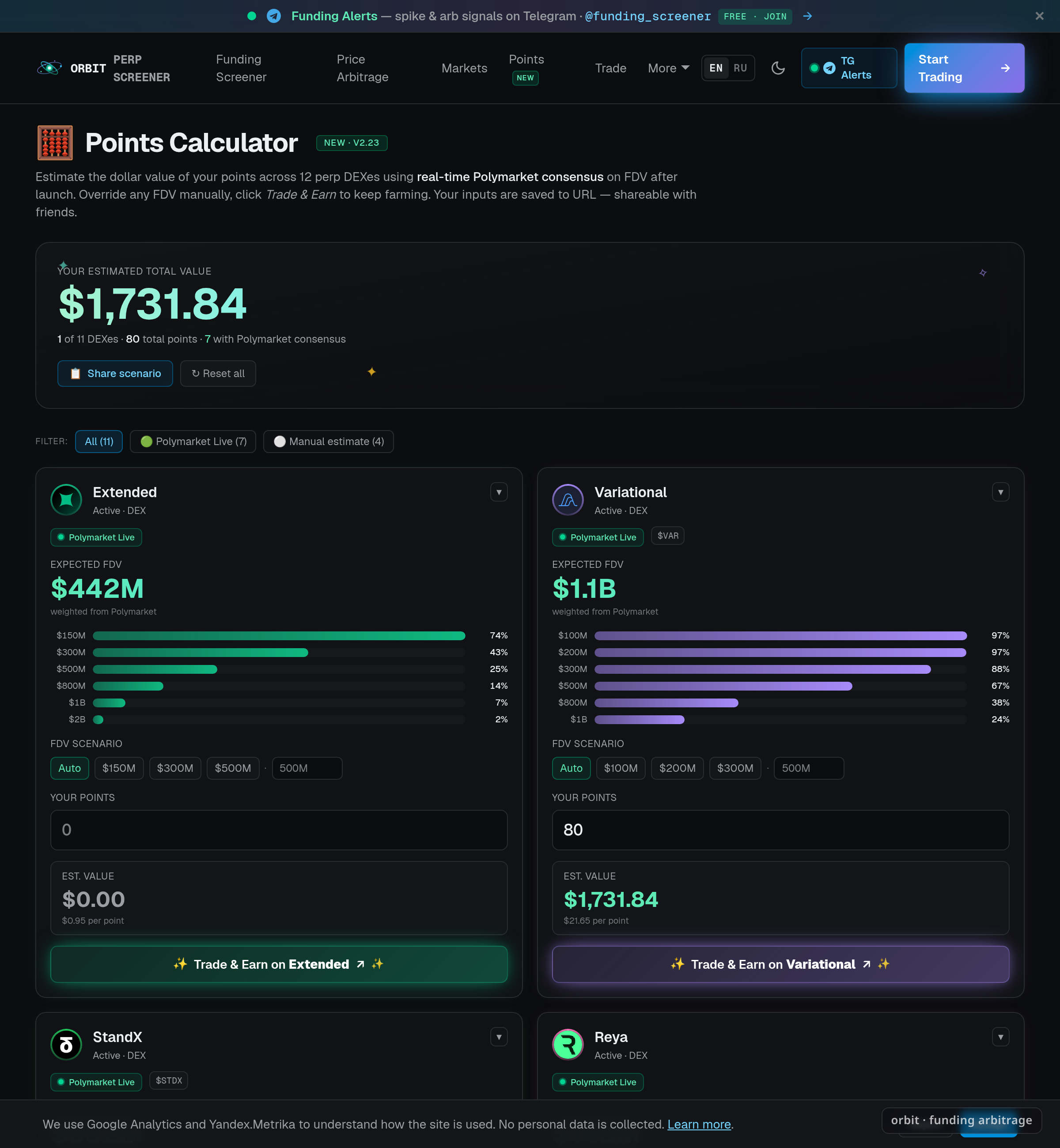The image size is (1060, 1148).
Task: Select $150M FDV scenario for Extended
Action: click(119, 768)
